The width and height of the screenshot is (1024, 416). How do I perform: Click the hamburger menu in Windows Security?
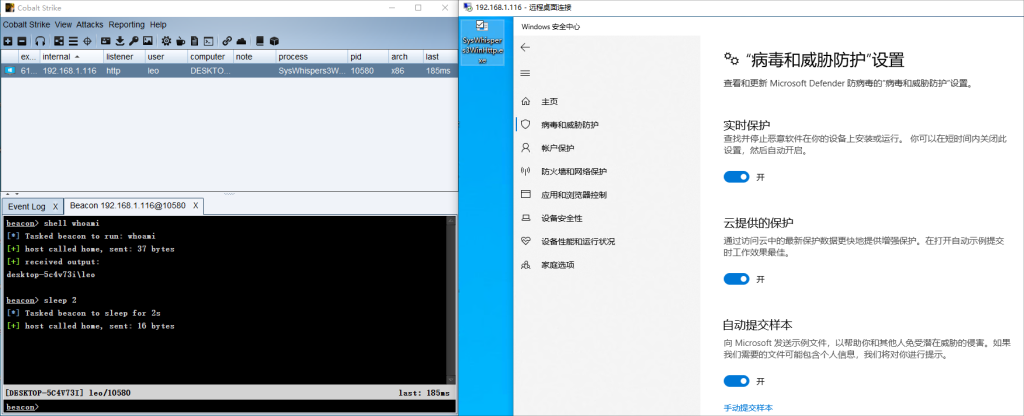(525, 73)
